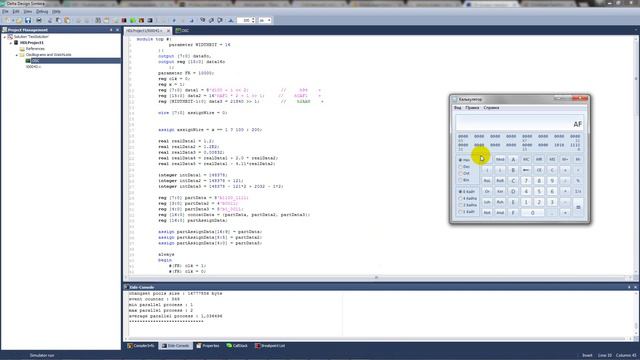The height and width of the screenshot is (360, 640).
Task: Click the red stop toolbar icon
Action: click(124, 20)
